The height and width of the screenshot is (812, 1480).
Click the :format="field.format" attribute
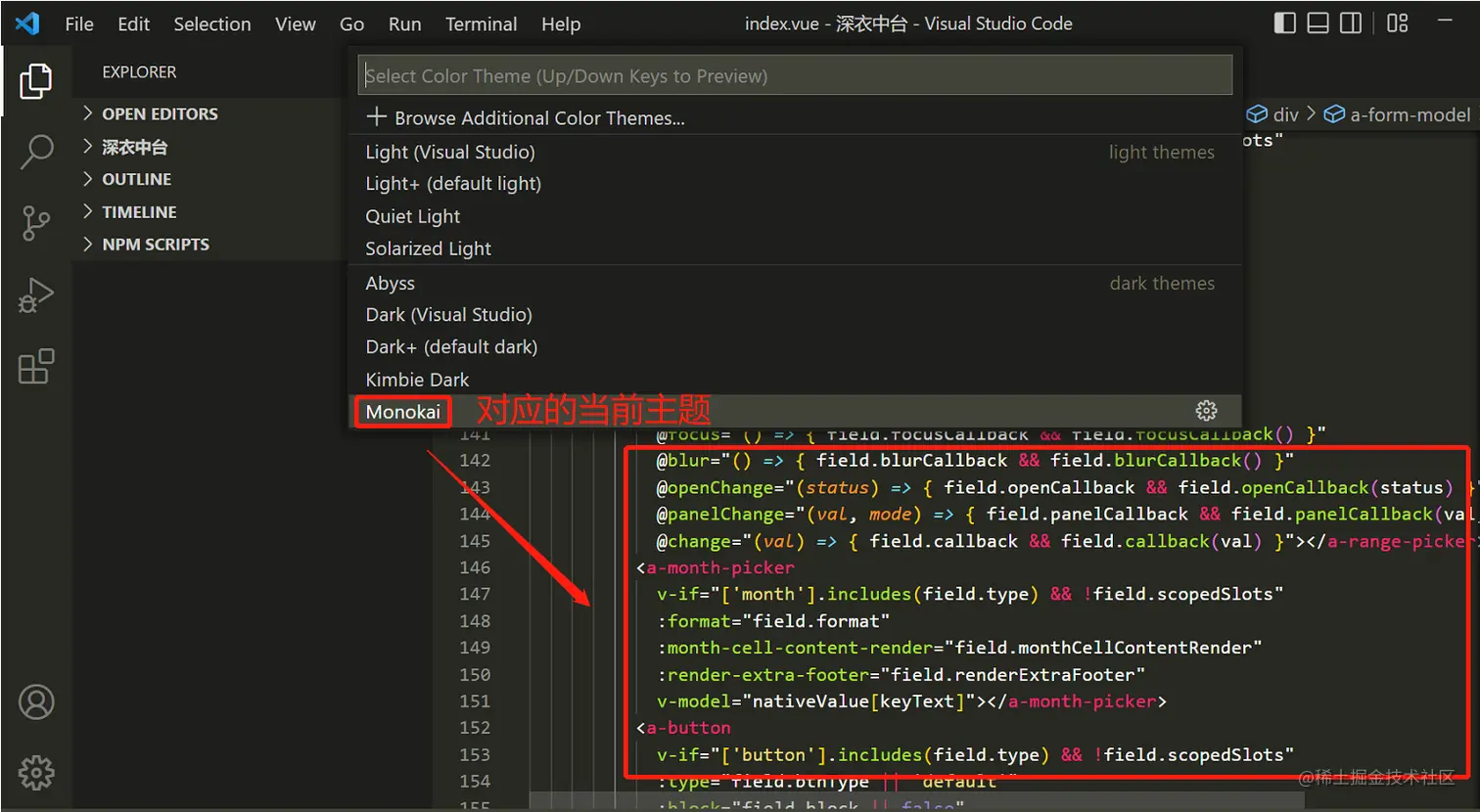[x=773, y=621]
